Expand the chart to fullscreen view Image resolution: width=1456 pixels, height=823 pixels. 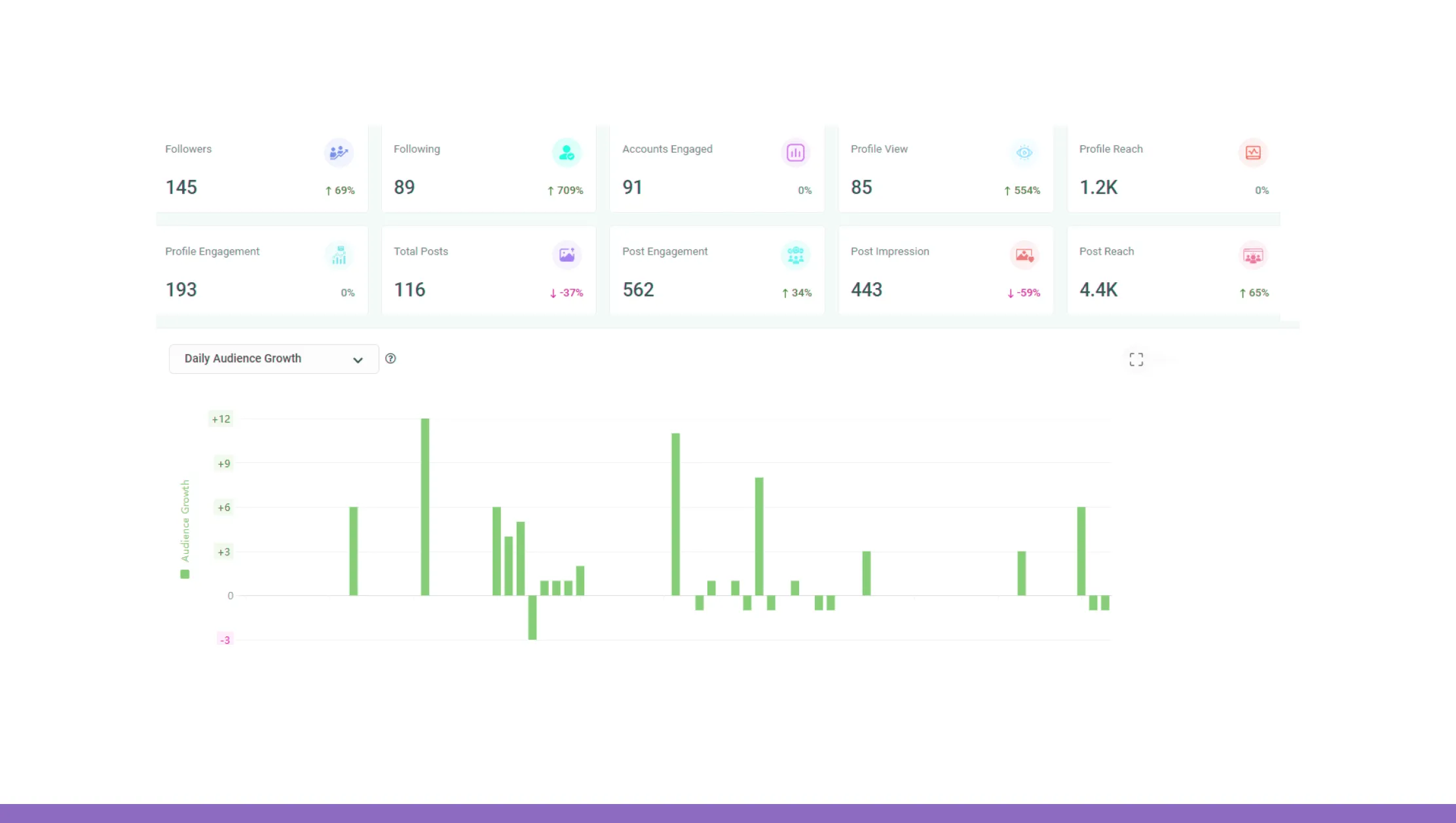tap(1136, 359)
